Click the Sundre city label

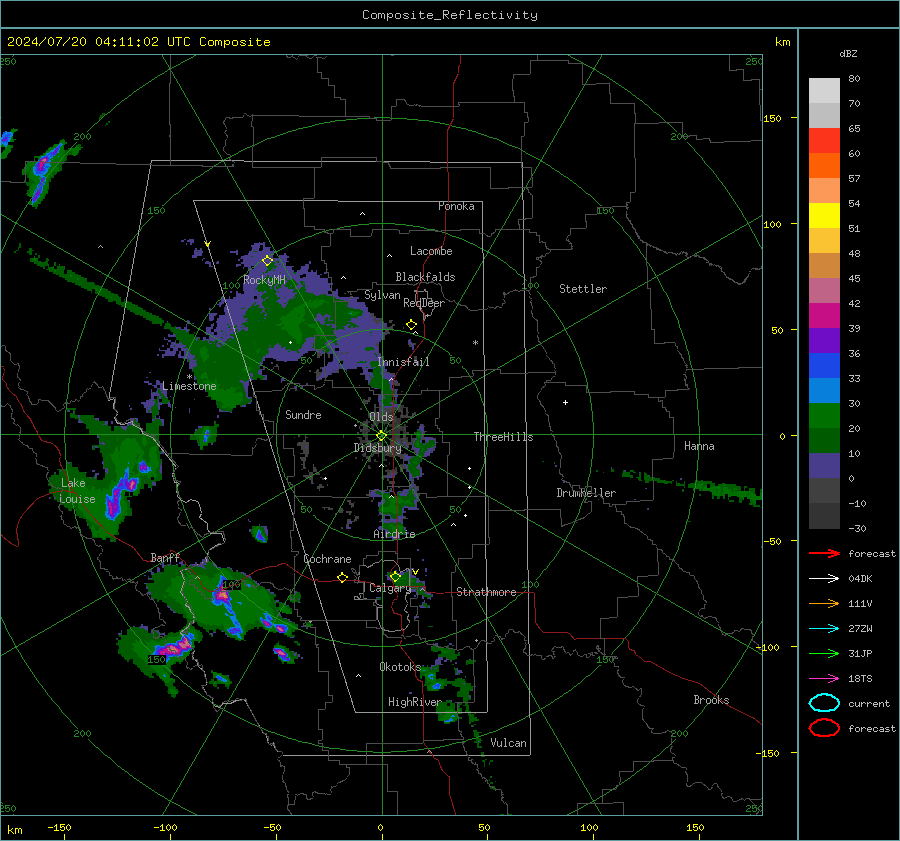(x=303, y=414)
